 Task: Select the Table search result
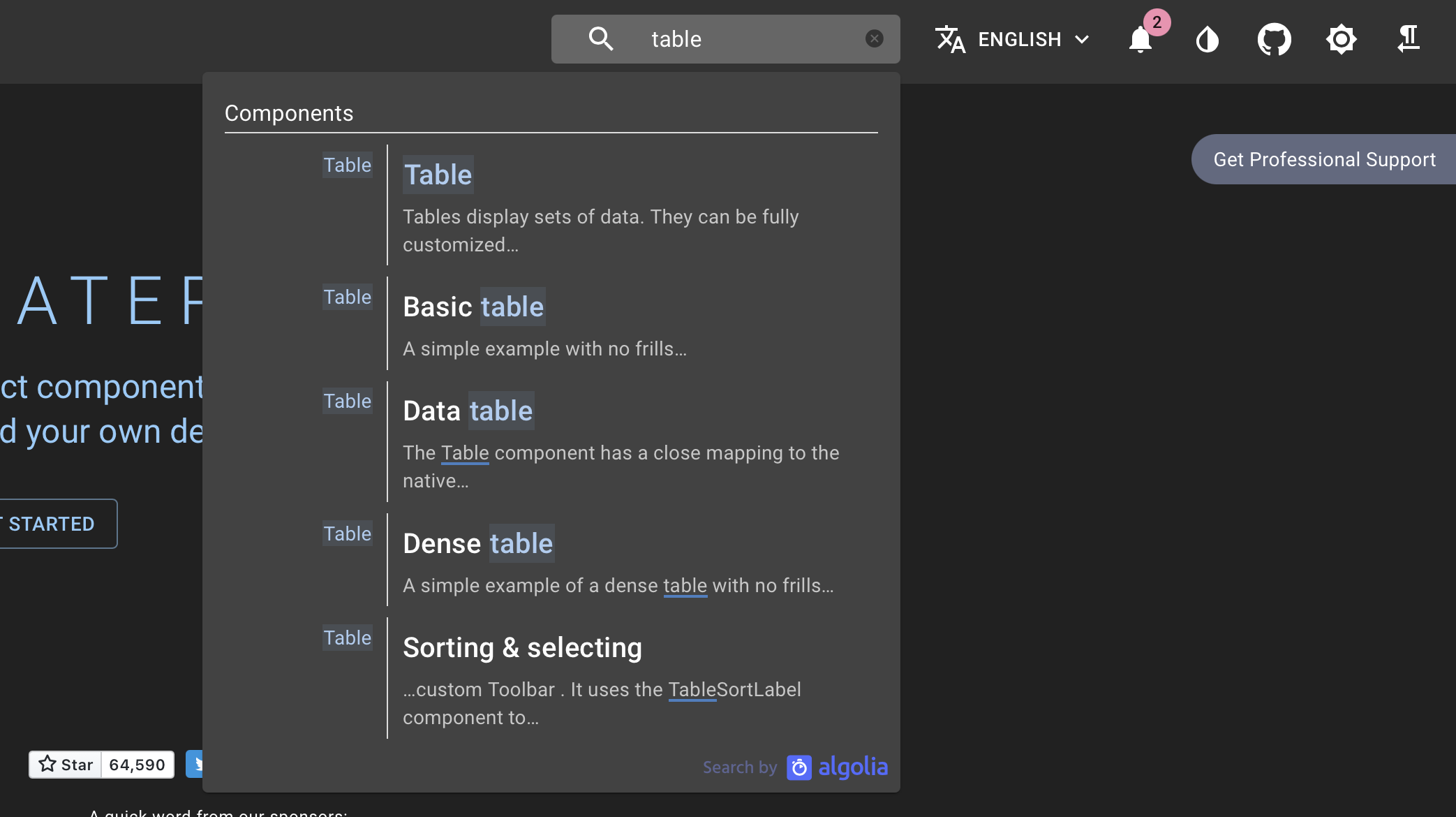click(x=438, y=175)
